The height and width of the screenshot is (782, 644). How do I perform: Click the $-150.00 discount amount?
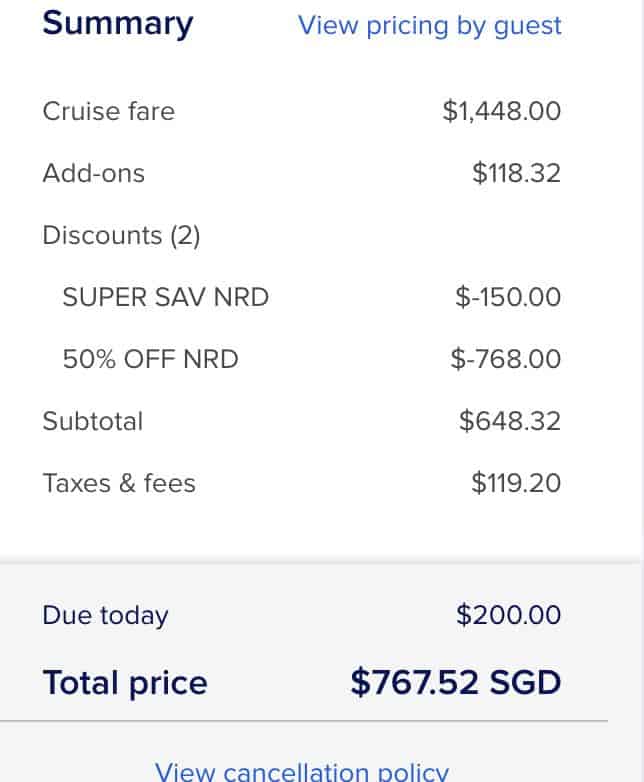pos(508,297)
